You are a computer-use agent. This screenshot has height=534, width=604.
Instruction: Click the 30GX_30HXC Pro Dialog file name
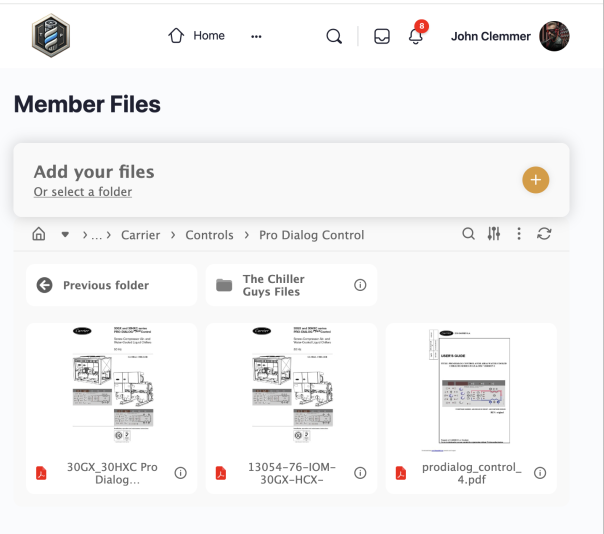point(112,473)
